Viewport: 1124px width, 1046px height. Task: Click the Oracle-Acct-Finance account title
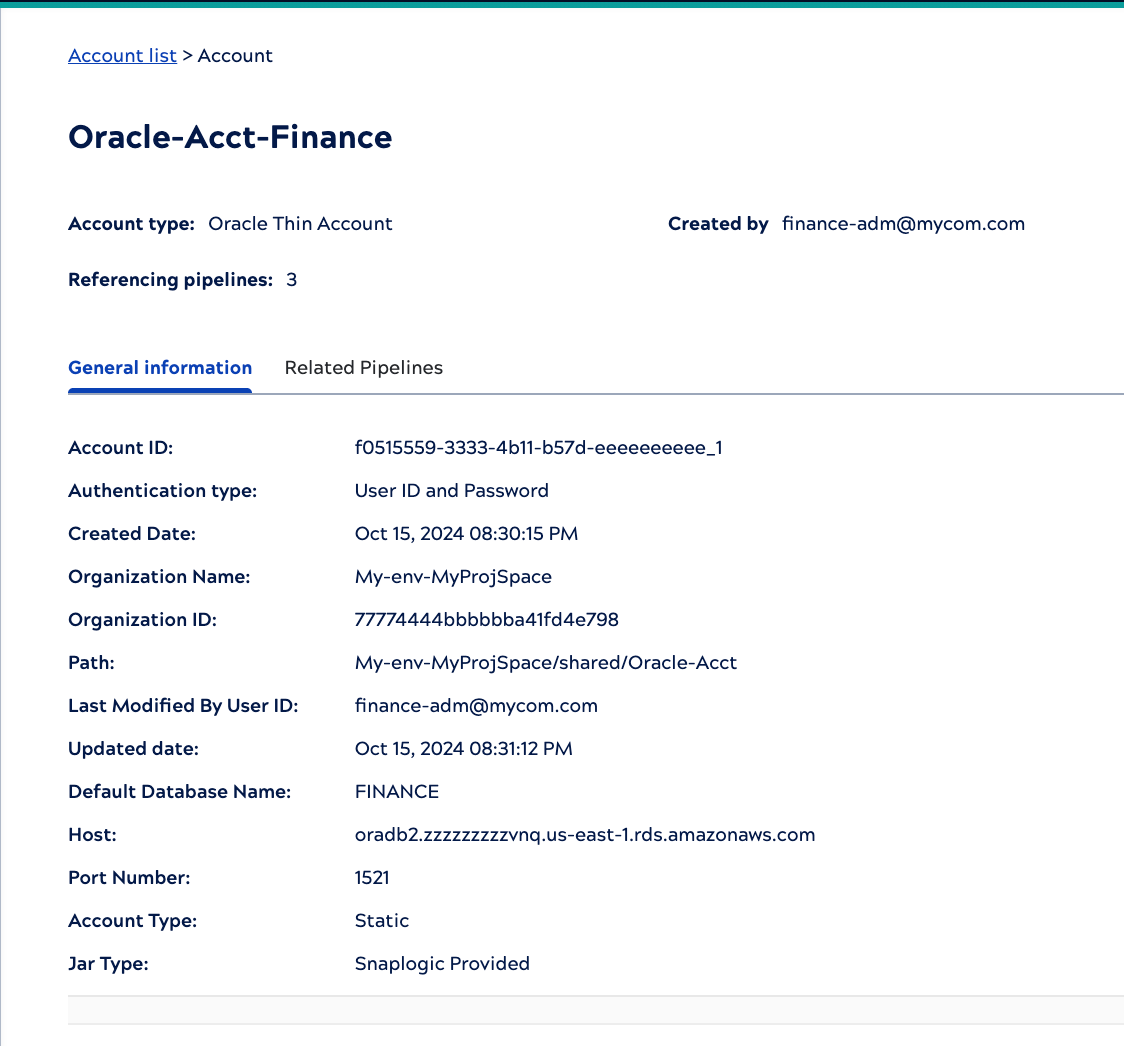click(x=230, y=137)
